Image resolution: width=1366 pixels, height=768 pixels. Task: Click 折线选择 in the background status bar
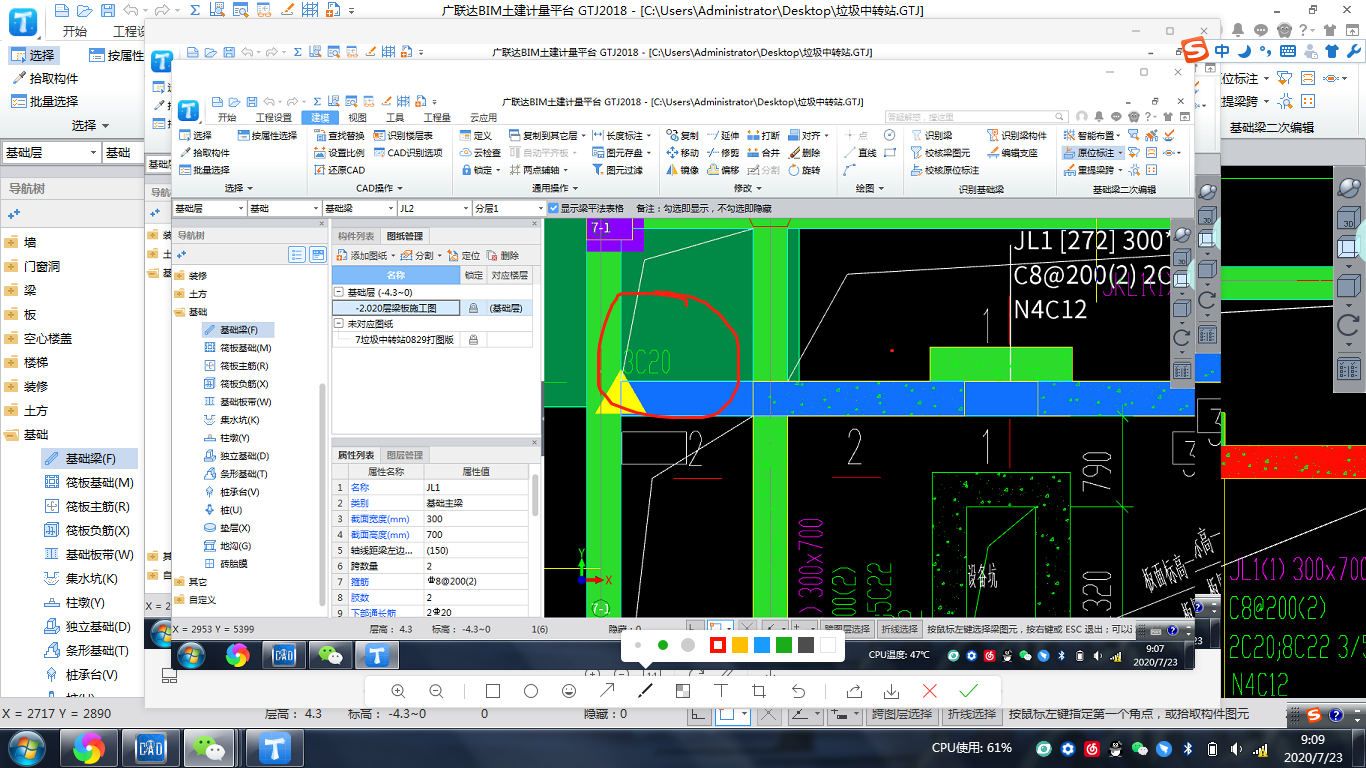tap(971, 714)
